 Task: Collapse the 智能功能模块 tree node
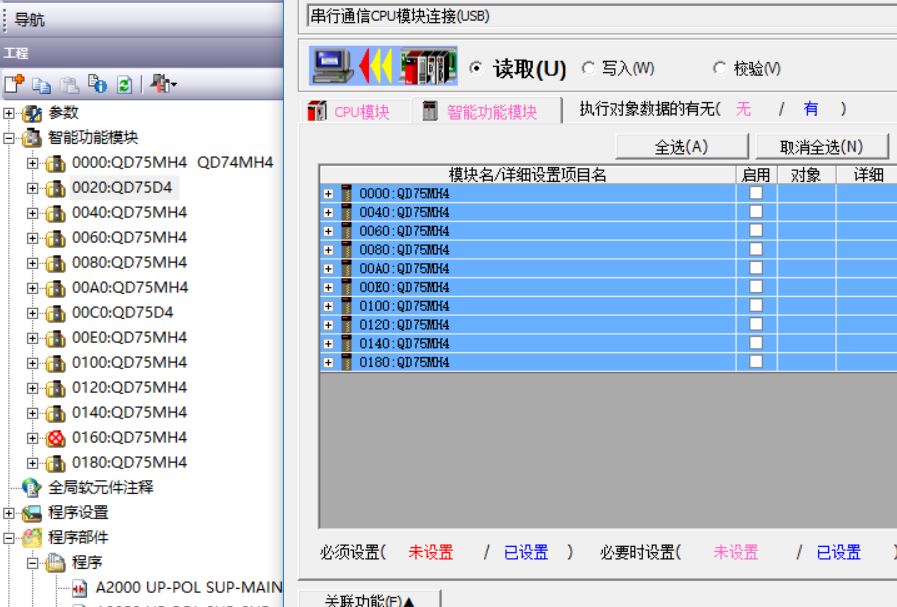point(9,138)
